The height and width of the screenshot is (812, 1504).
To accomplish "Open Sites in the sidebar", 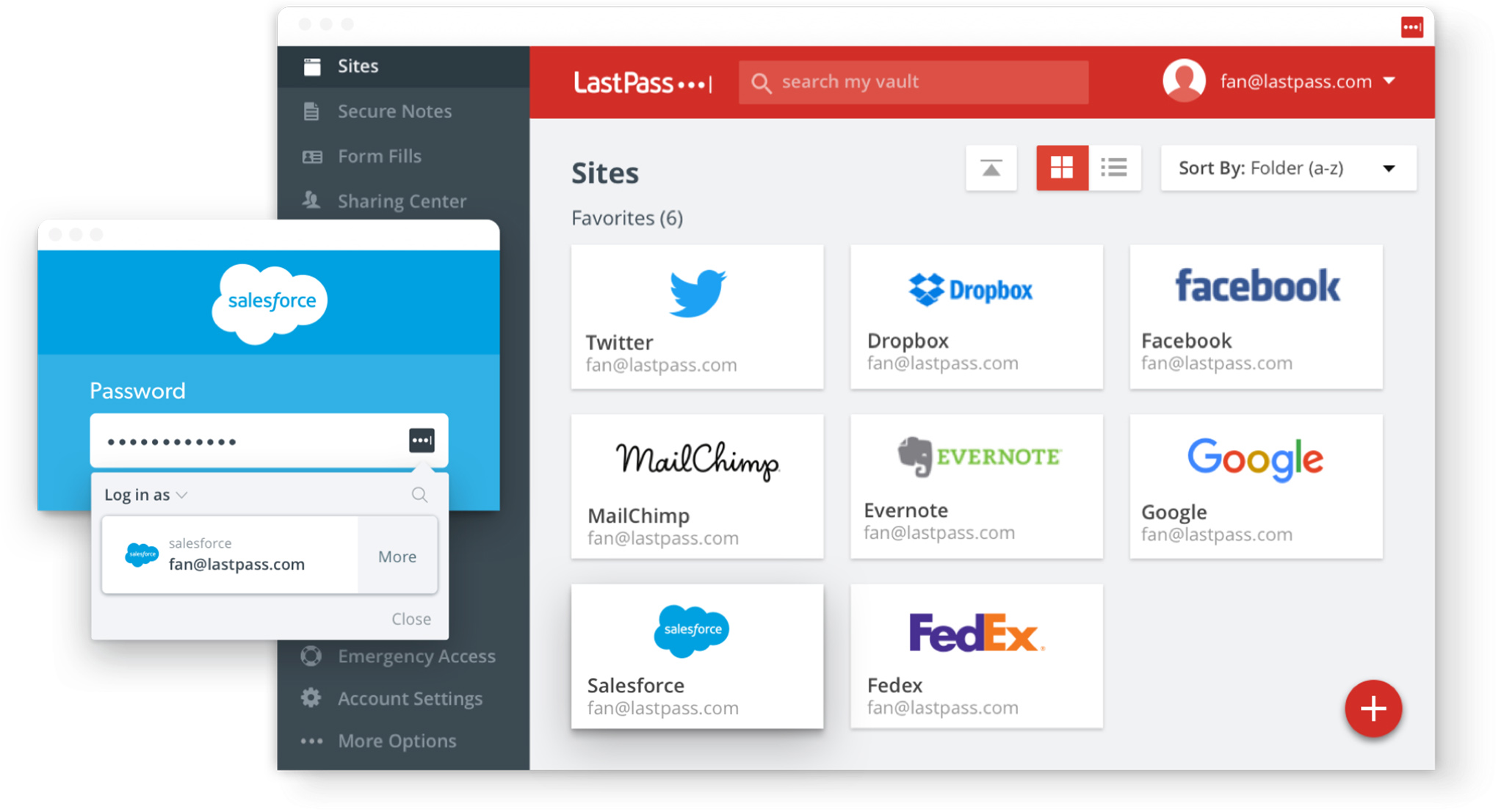I will click(x=403, y=66).
